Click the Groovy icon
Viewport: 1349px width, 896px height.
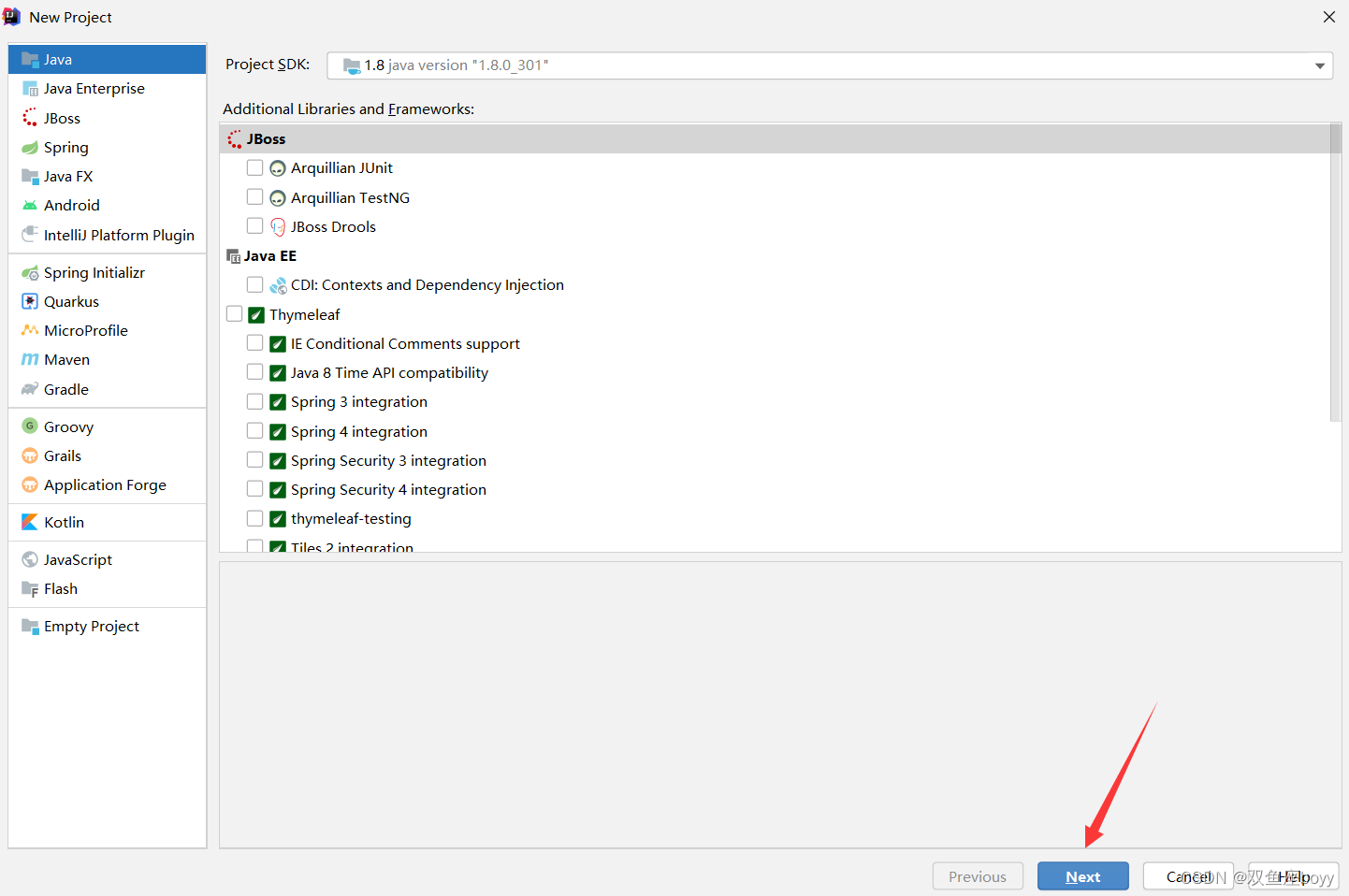pyautogui.click(x=30, y=426)
